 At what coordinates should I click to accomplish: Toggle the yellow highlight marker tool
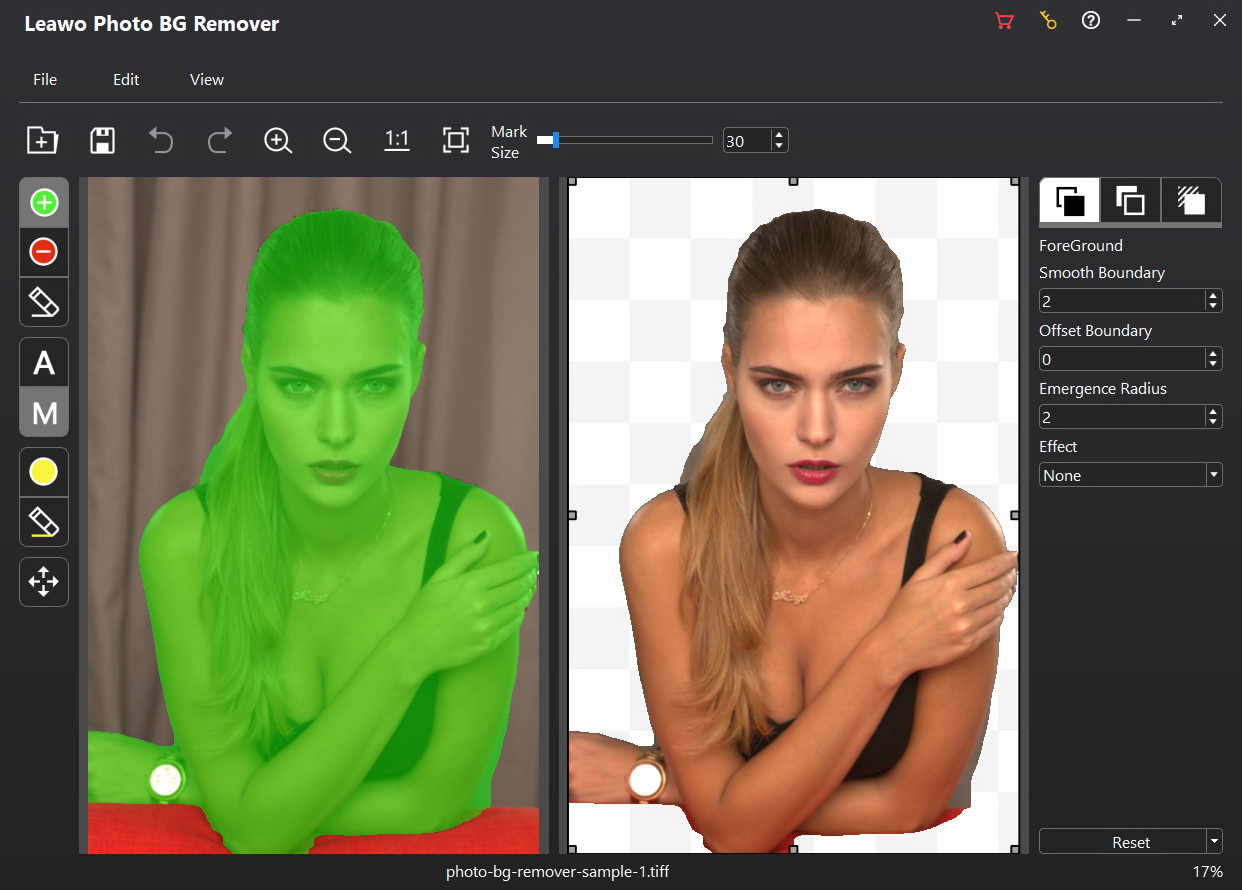point(44,472)
